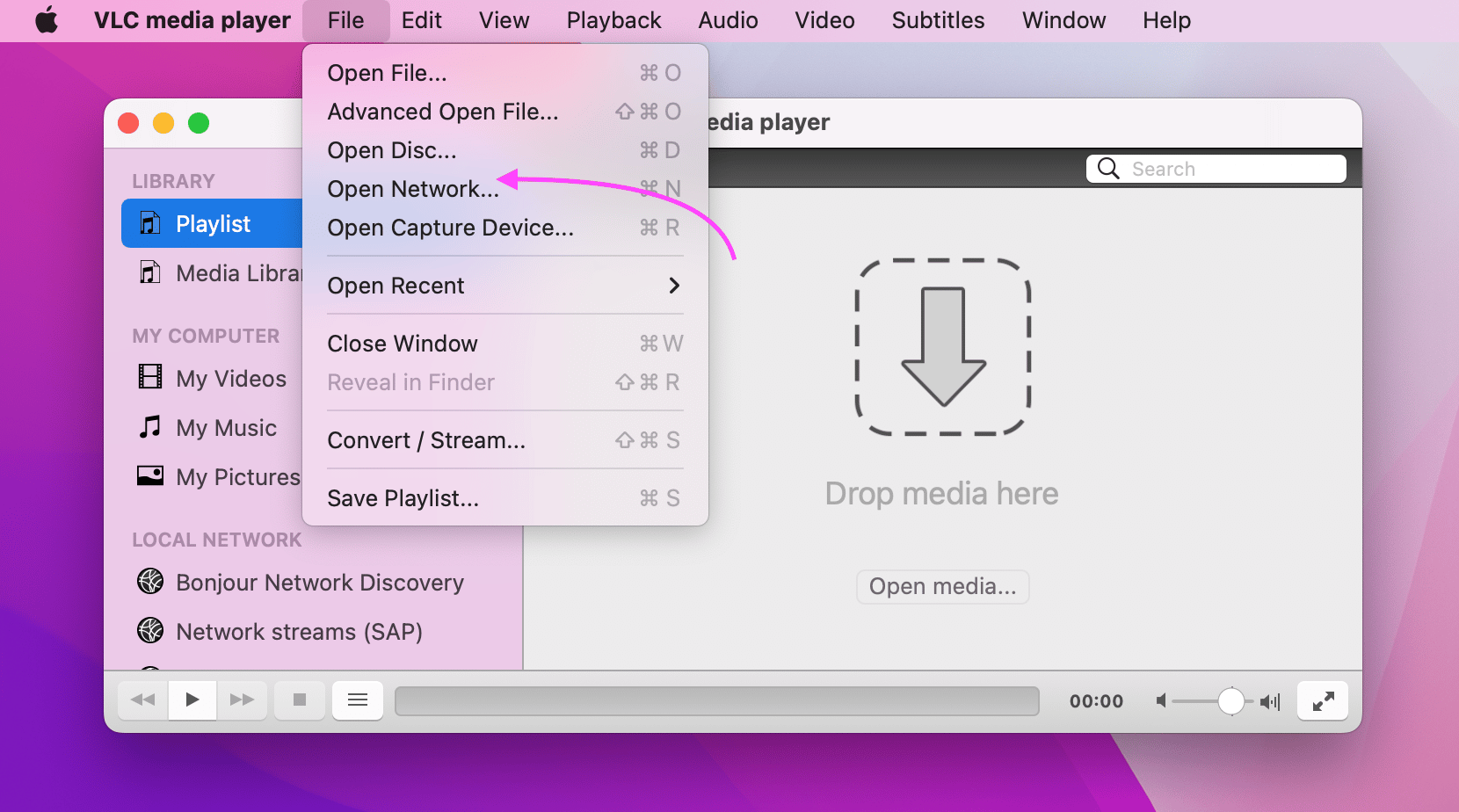Click the search magnifier icon

[x=1108, y=169]
